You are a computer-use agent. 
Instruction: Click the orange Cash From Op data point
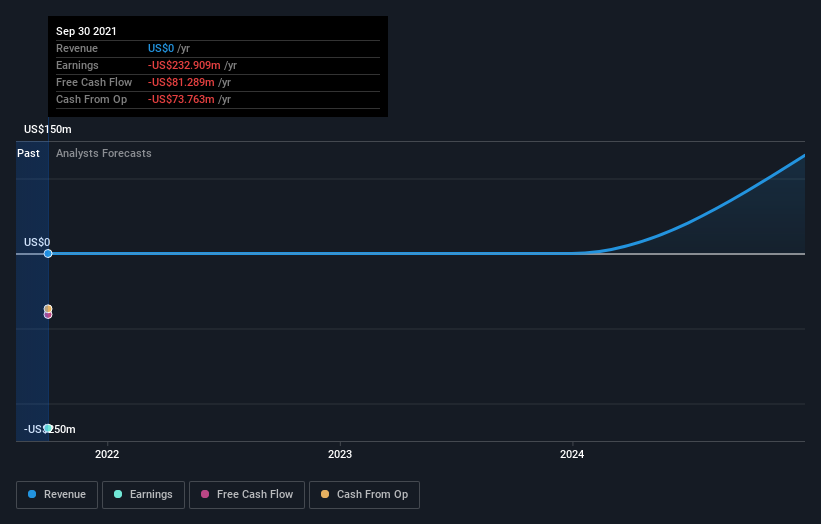coord(48,309)
